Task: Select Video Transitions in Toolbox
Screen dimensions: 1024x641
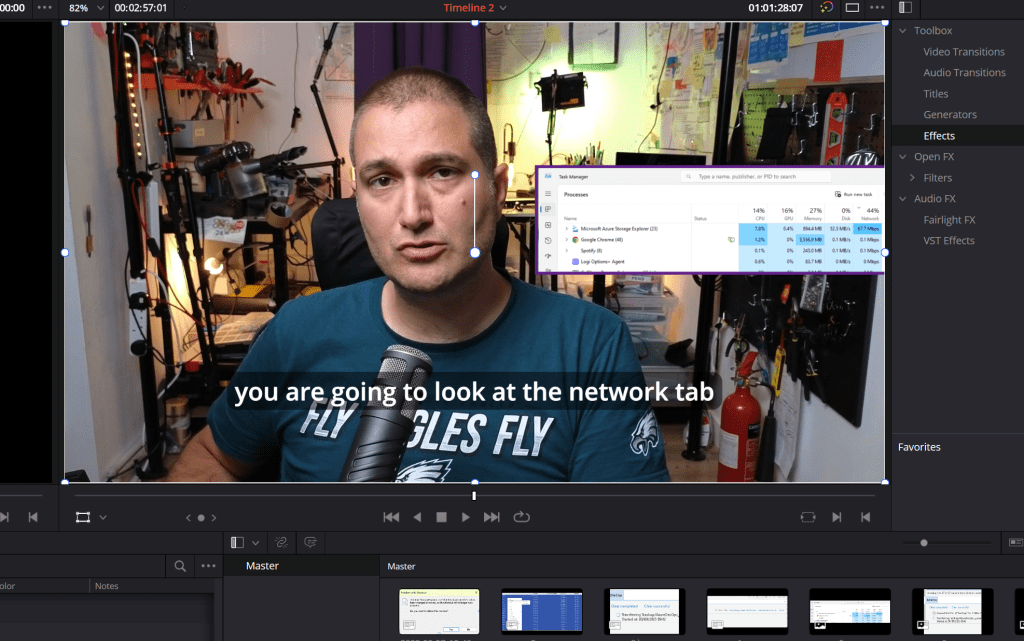Action: click(964, 52)
